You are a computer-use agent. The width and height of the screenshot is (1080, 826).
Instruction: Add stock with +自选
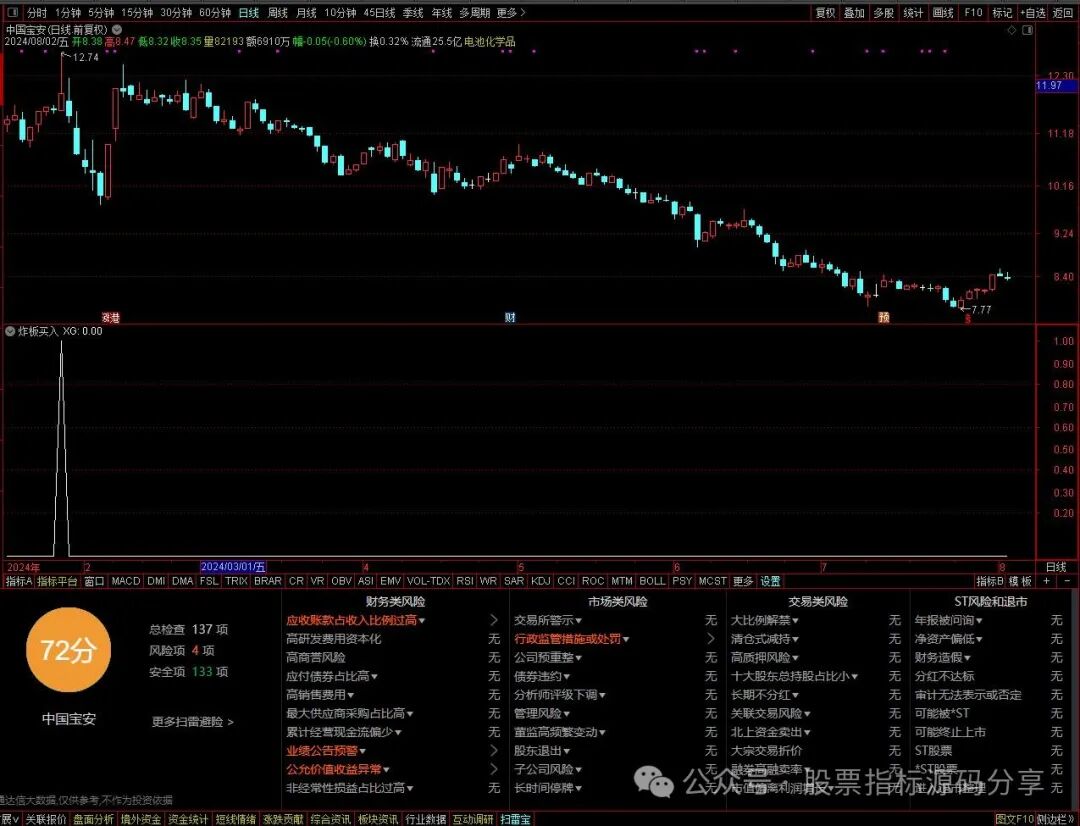[1033, 12]
